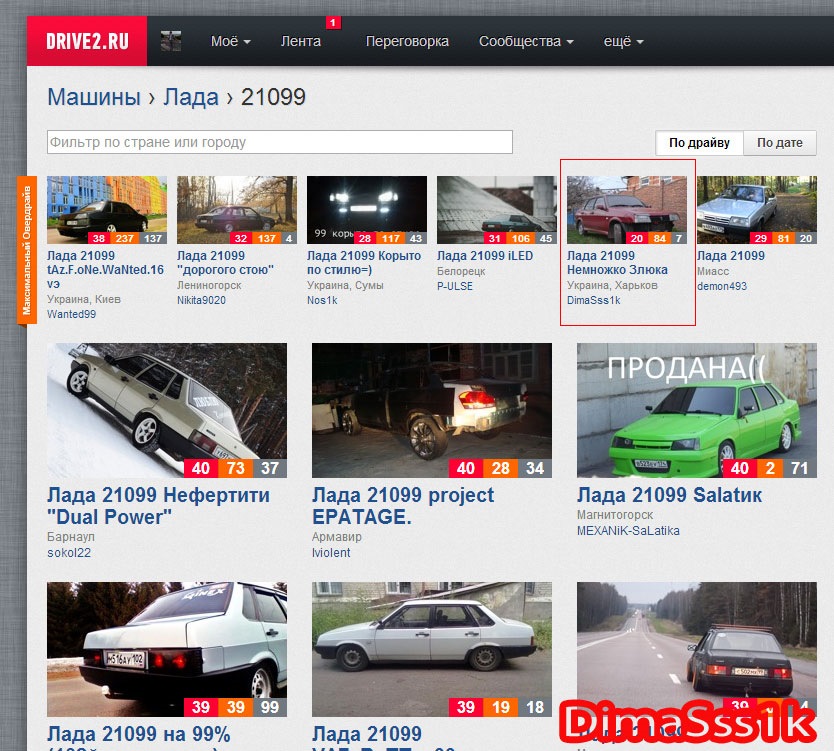Click the DRIVE2.RU logo

87,41
